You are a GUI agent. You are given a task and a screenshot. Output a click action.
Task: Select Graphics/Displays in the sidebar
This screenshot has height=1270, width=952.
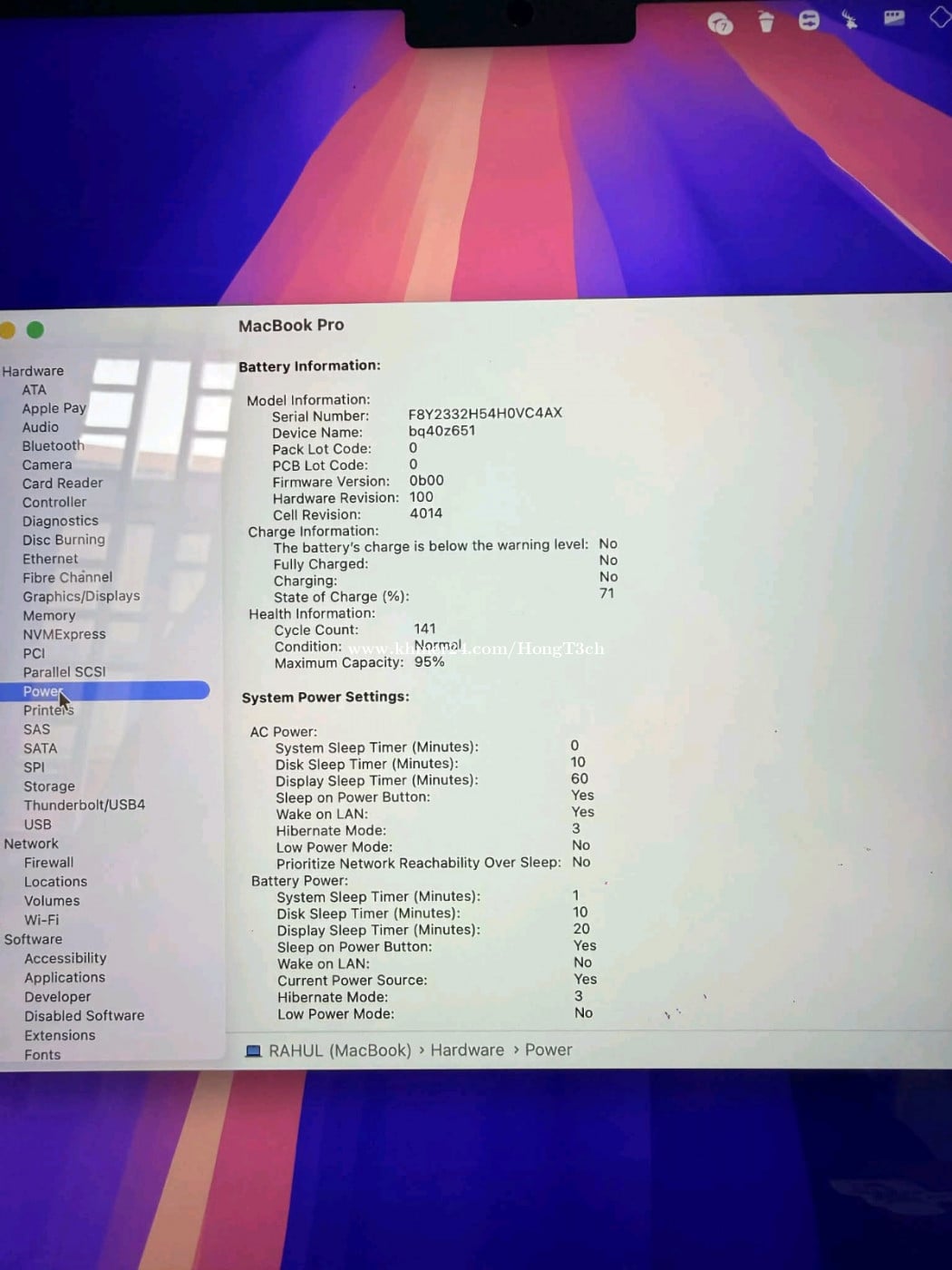coord(82,596)
